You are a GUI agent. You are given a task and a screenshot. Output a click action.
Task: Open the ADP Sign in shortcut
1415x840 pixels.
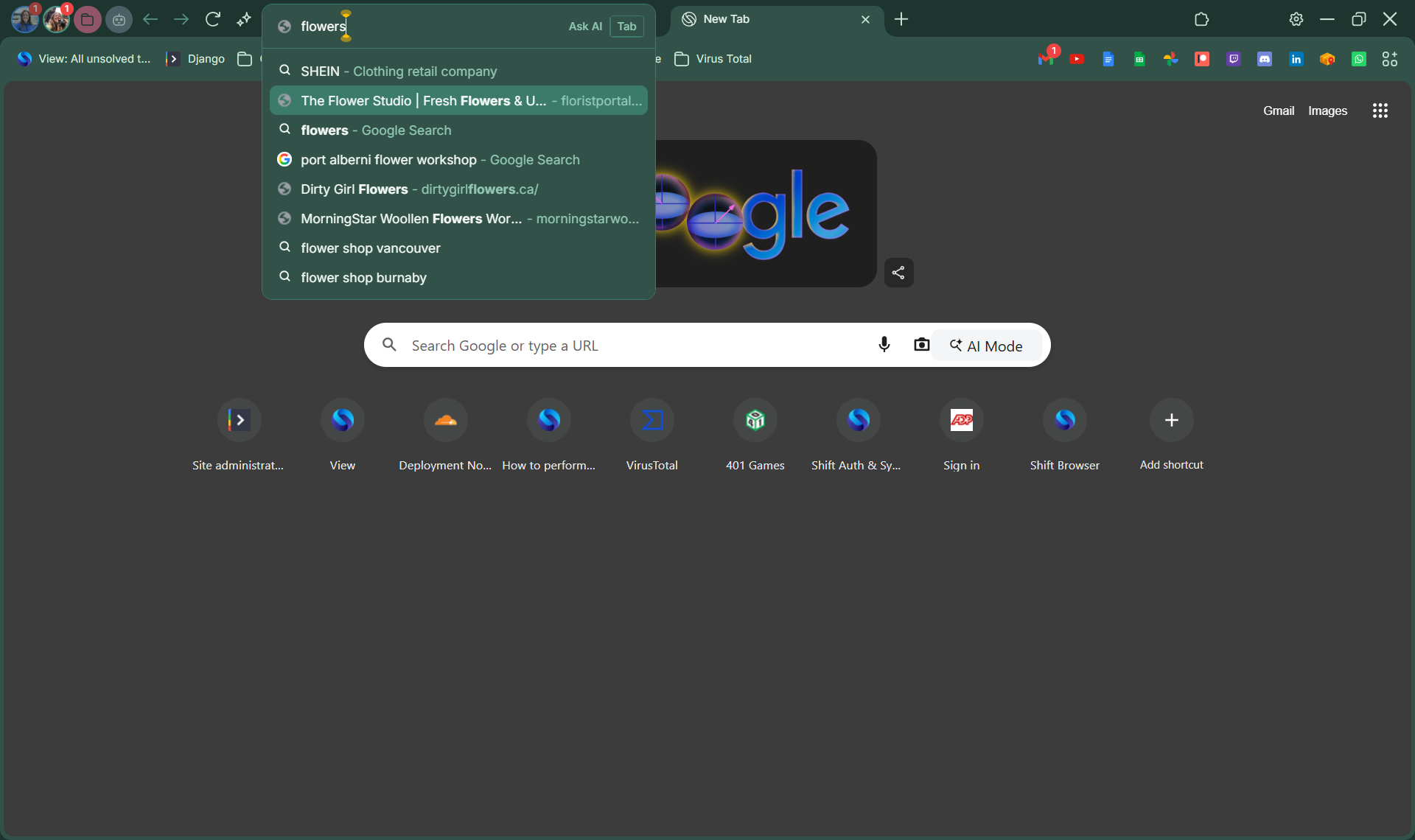[x=962, y=435]
